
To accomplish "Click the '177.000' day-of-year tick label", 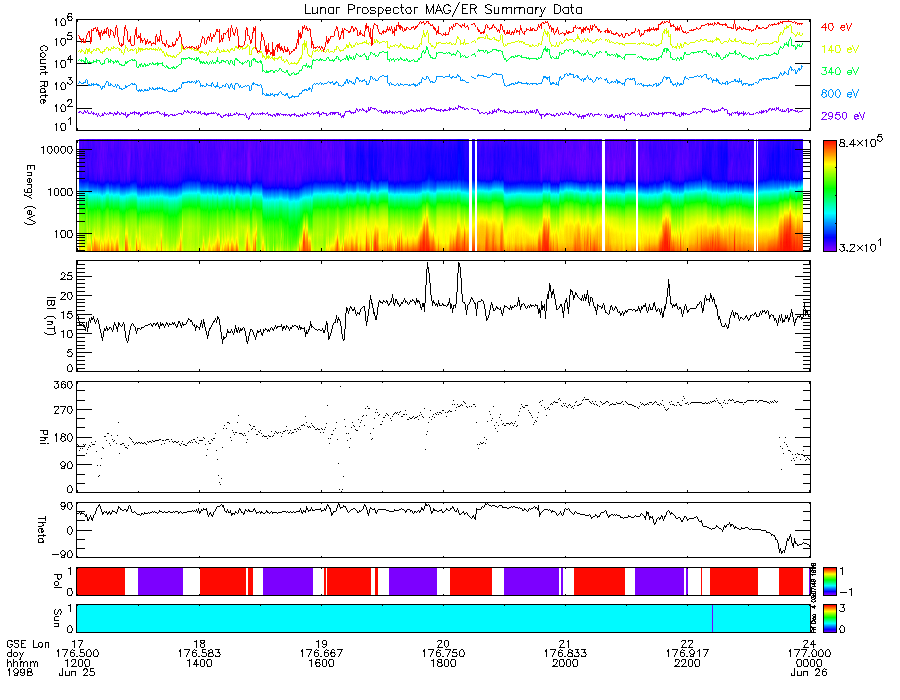I will (809, 654).
